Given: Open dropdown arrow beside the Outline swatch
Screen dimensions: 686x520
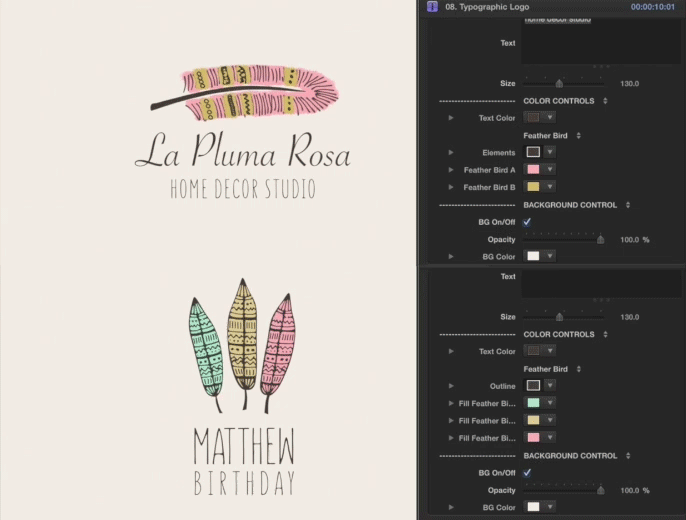Looking at the screenshot, I should pos(549,386).
